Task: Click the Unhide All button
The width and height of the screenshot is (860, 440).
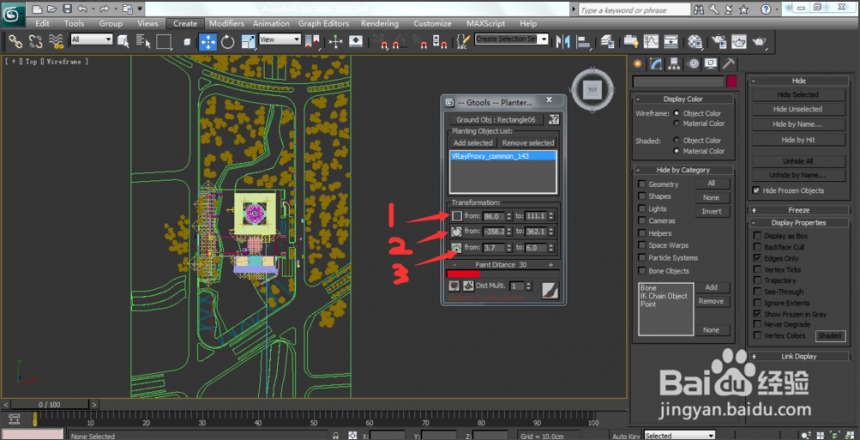Action: [798, 161]
